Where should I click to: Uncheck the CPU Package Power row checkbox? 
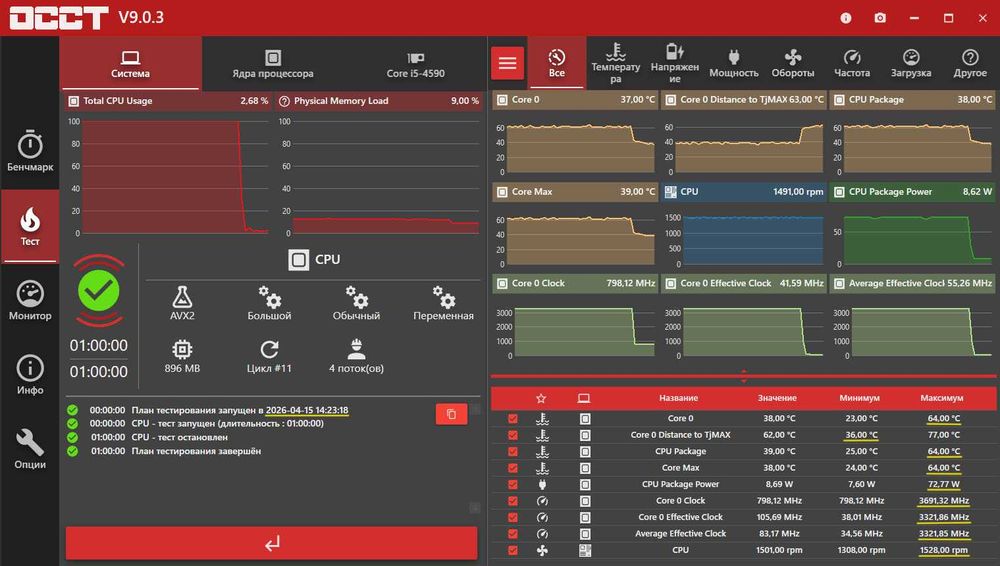click(x=513, y=484)
